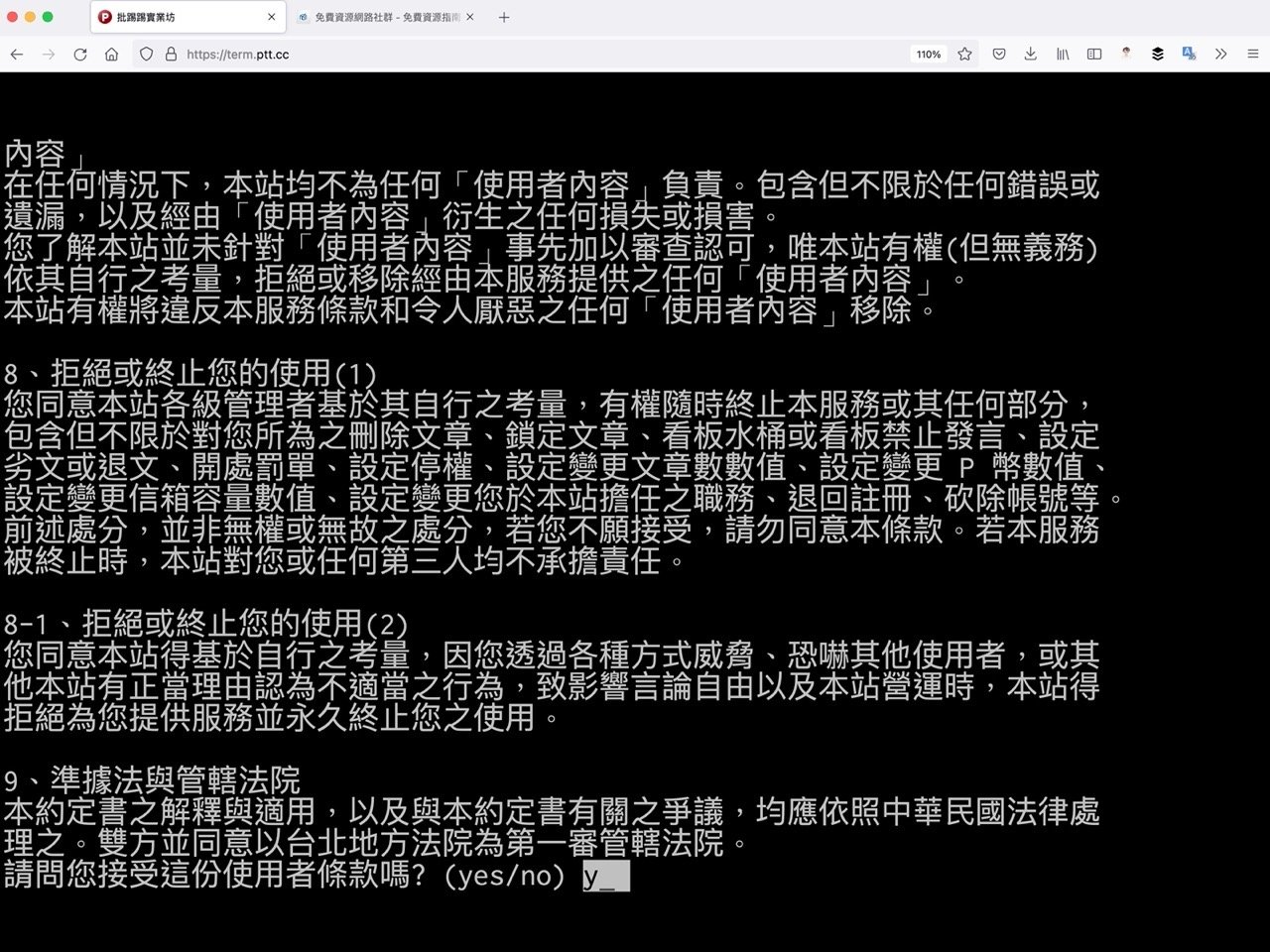1270x952 pixels.
Task: Click the 免費資源網路社群 tab favicon
Action: (304, 17)
